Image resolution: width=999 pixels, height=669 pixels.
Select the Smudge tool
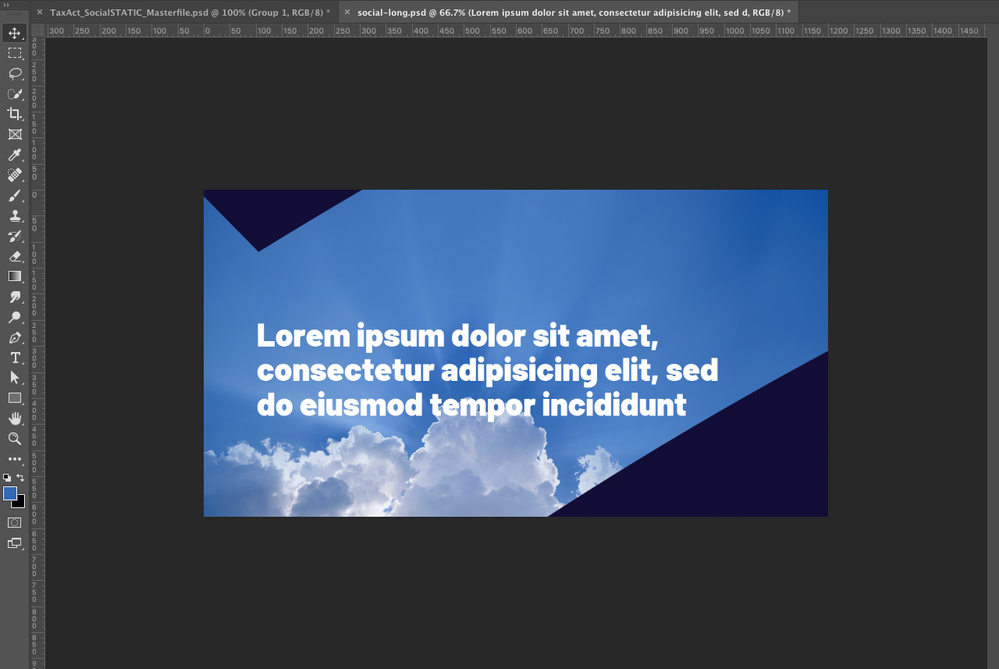click(15, 297)
